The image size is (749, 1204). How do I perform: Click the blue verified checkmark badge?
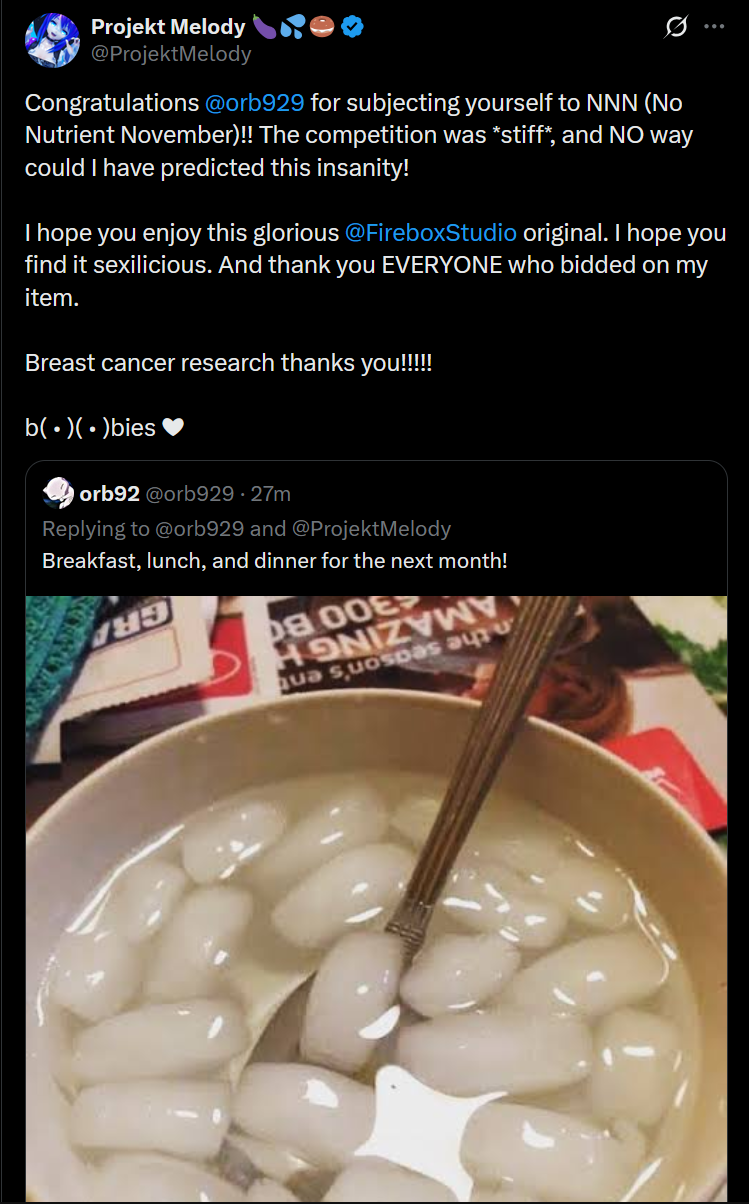pos(352,27)
